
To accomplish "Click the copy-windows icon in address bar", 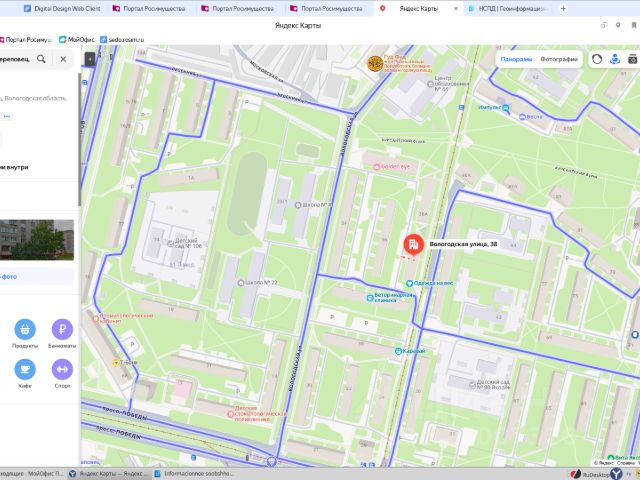I will tap(603, 25).
